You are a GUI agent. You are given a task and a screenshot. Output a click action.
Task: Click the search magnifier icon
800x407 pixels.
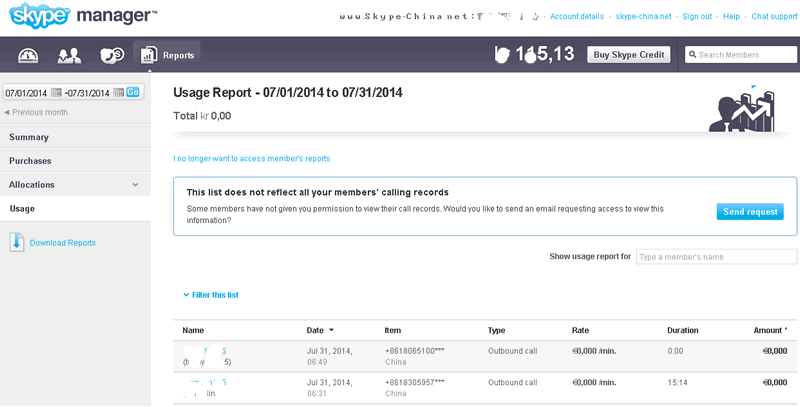click(x=692, y=55)
